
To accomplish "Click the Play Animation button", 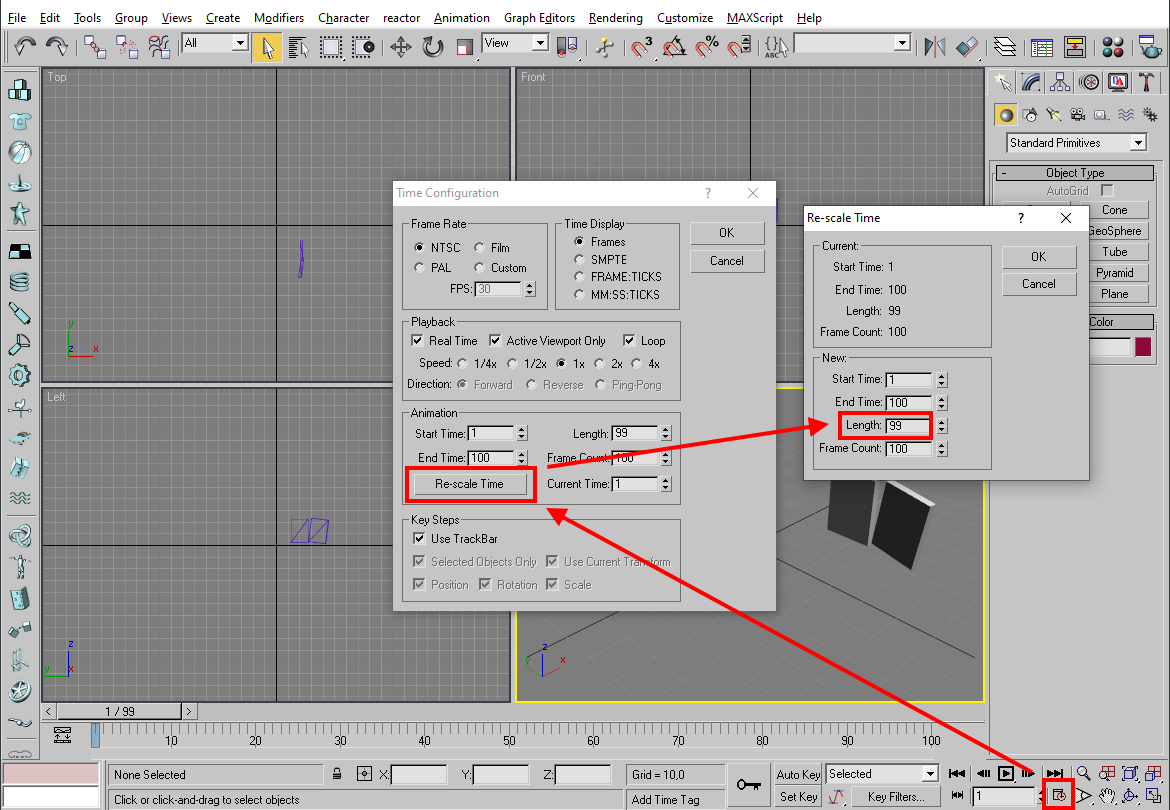I will [1007, 773].
